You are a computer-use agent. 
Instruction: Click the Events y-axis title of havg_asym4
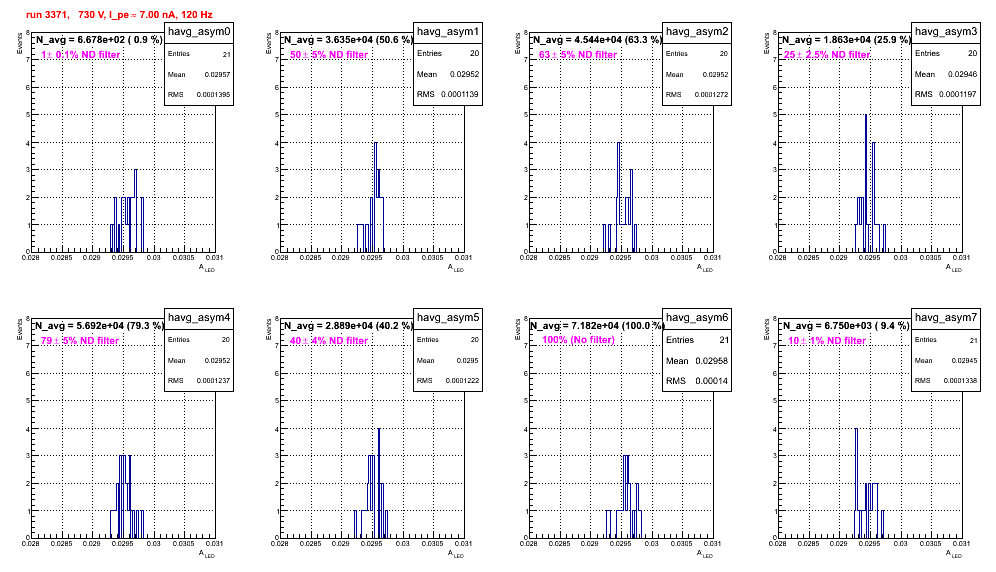(19, 330)
